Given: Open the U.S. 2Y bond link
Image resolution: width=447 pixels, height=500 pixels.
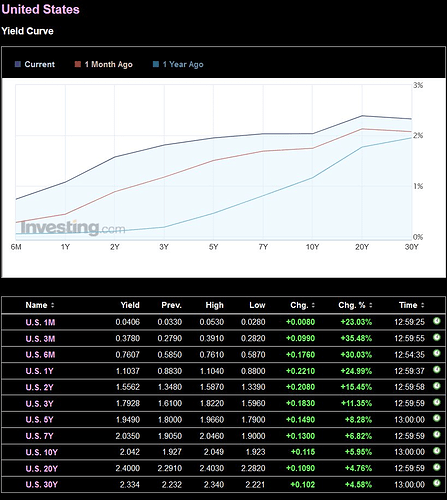Looking at the screenshot, I should pos(39,387).
